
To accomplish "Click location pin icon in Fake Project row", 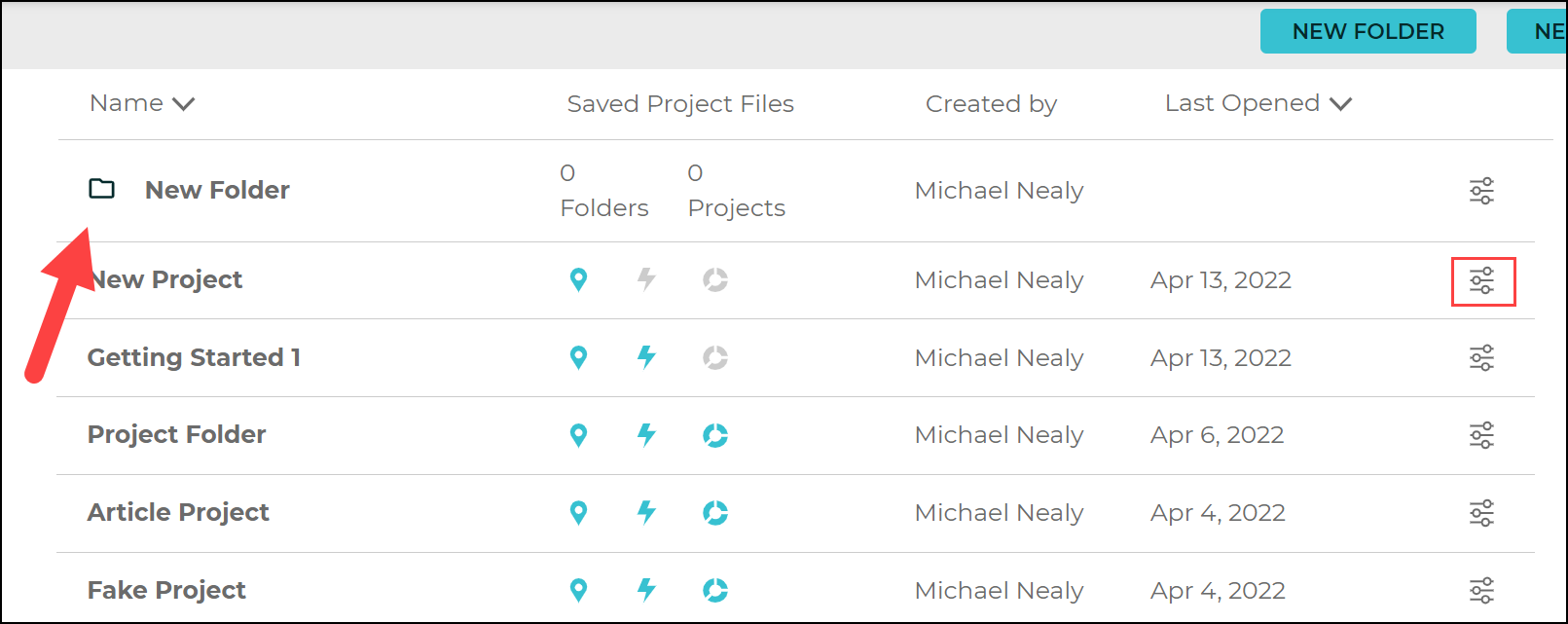I will click(x=578, y=590).
